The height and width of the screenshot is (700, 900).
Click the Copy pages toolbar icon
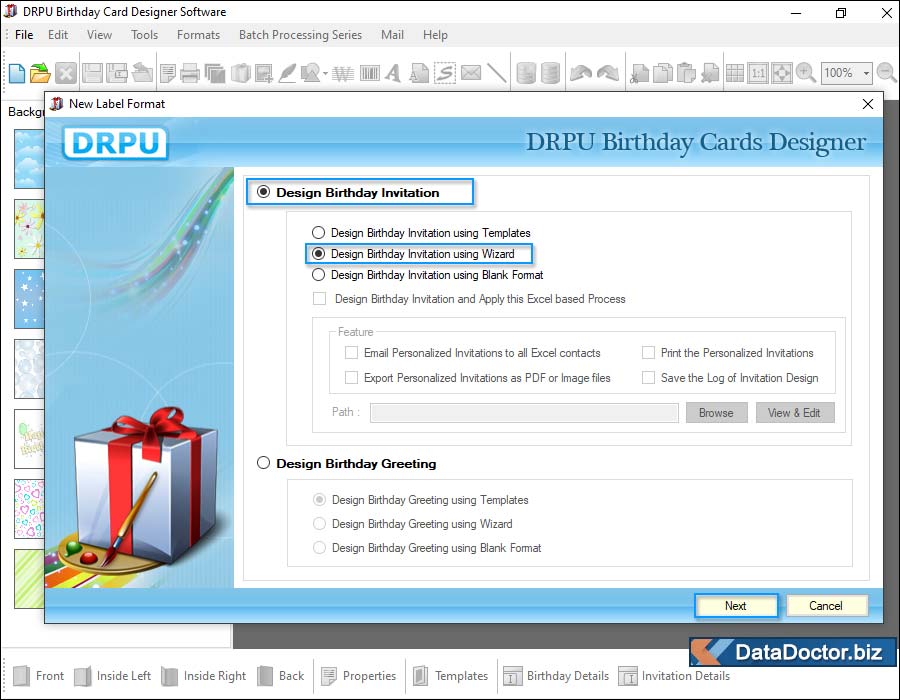(x=663, y=73)
